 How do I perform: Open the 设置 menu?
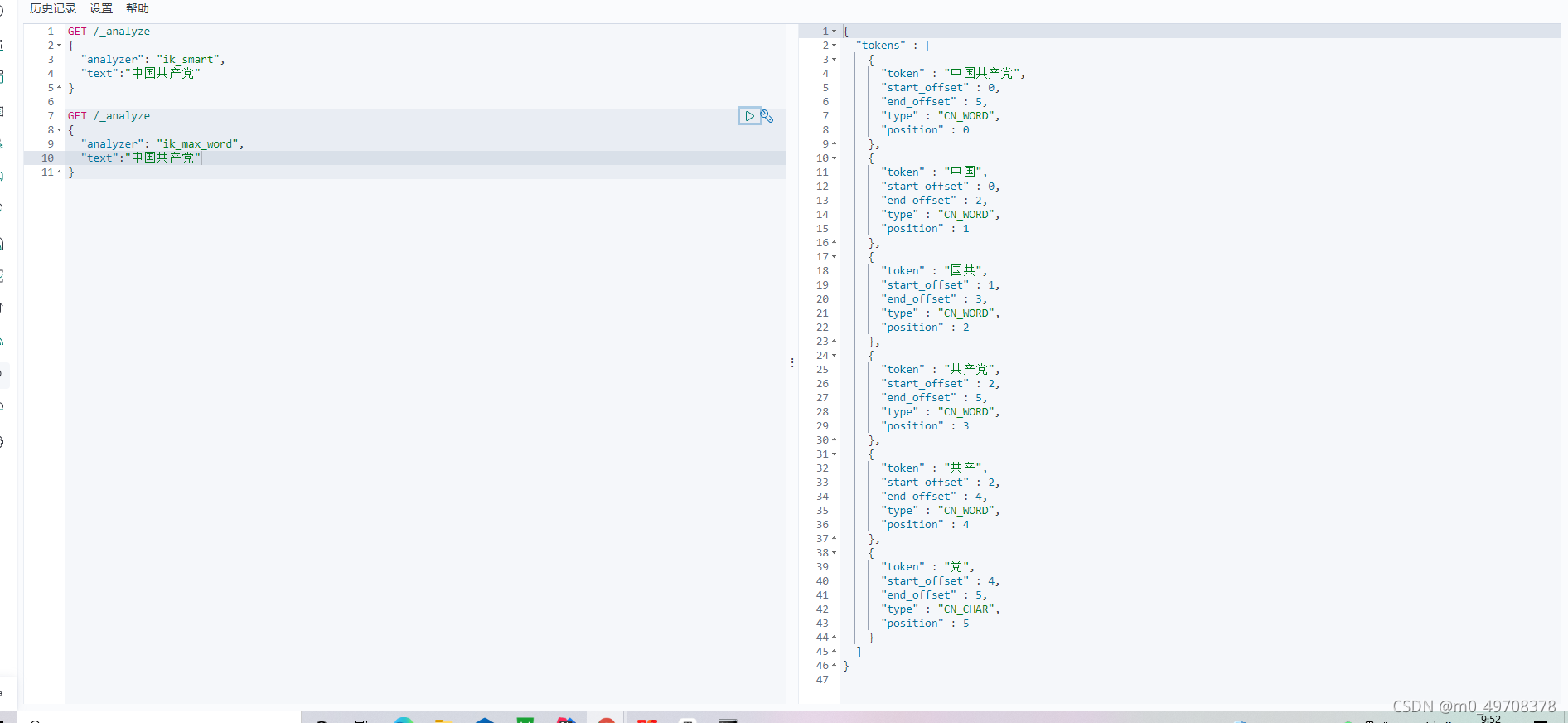(x=101, y=8)
